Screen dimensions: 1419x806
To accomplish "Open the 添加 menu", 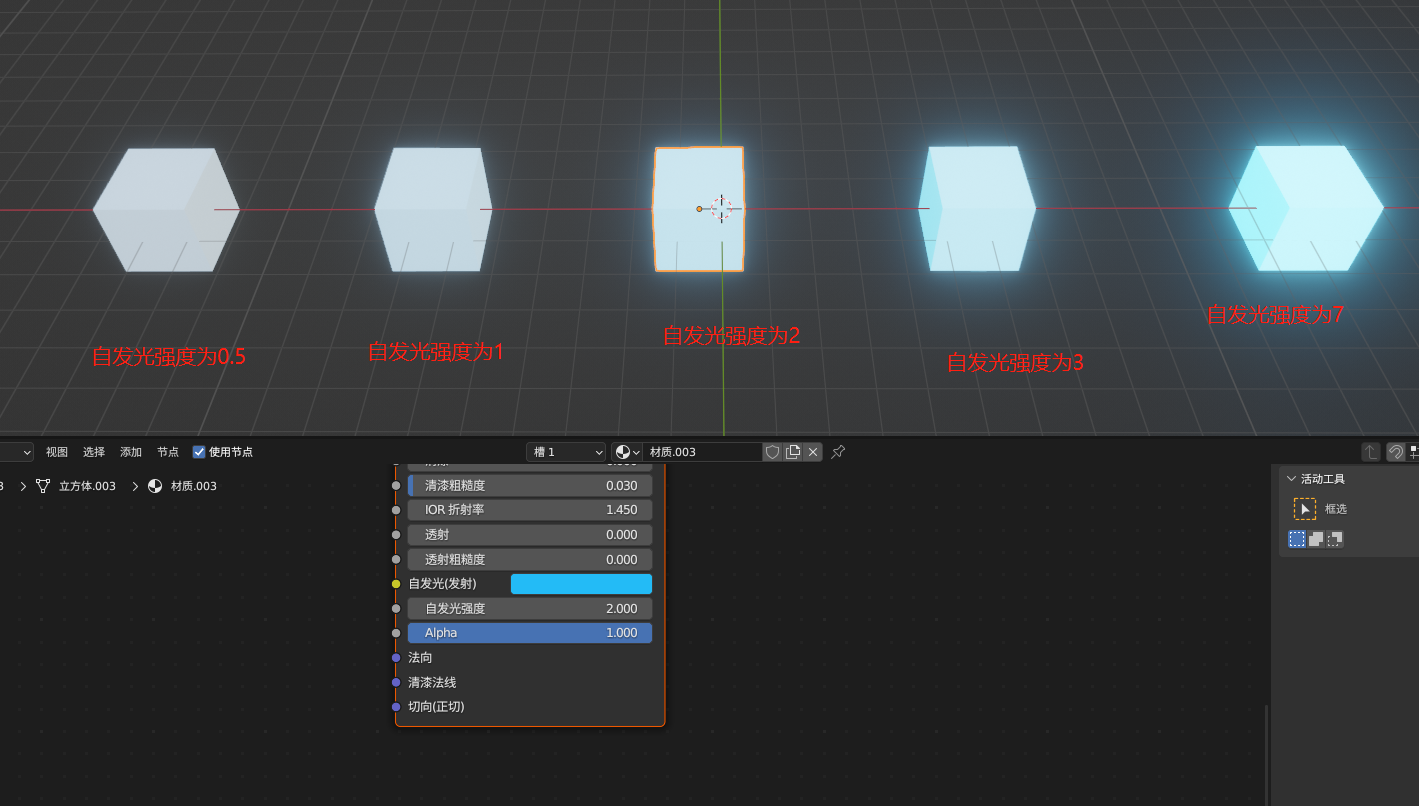I will click(131, 452).
